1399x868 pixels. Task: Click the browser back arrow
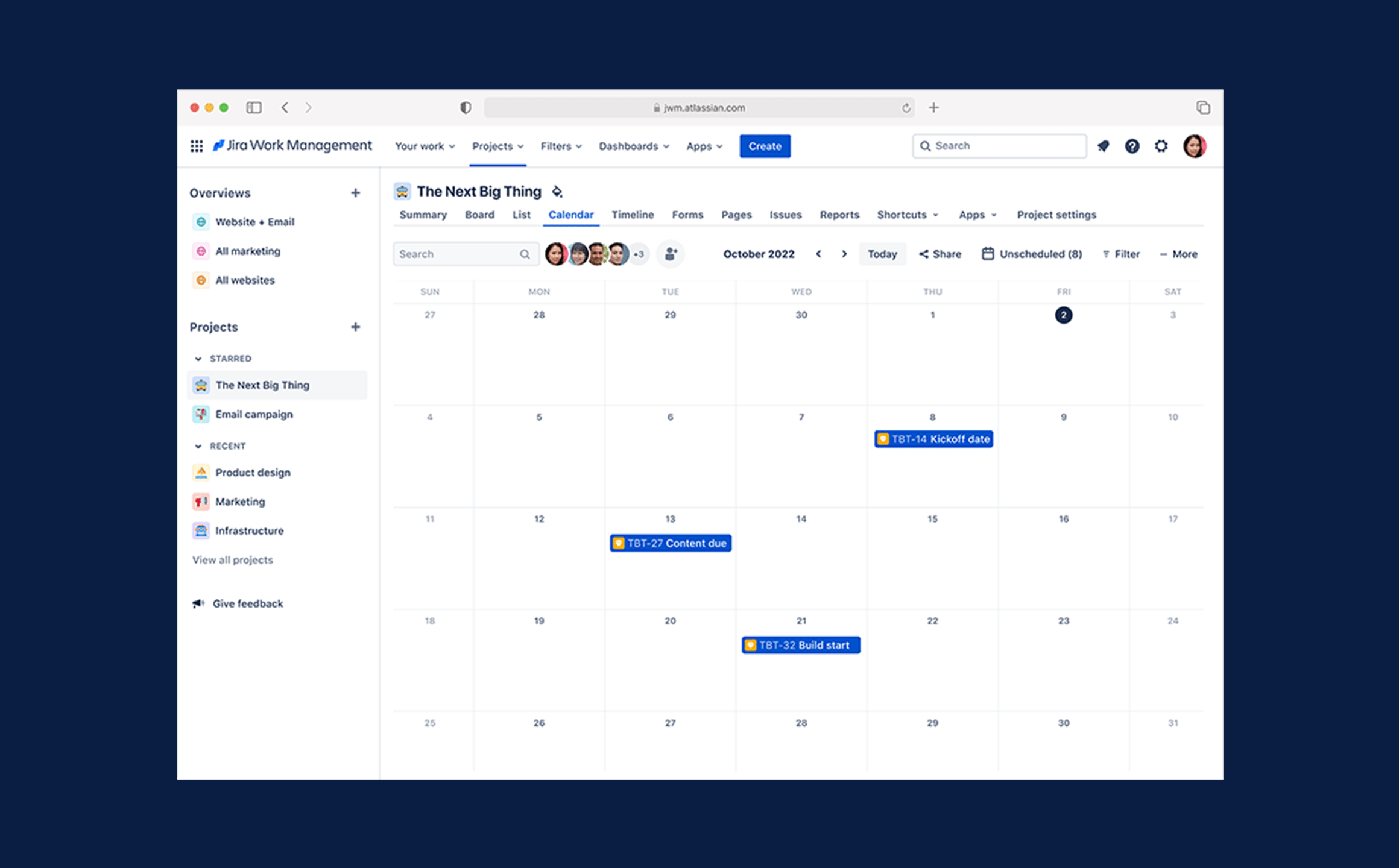285,107
